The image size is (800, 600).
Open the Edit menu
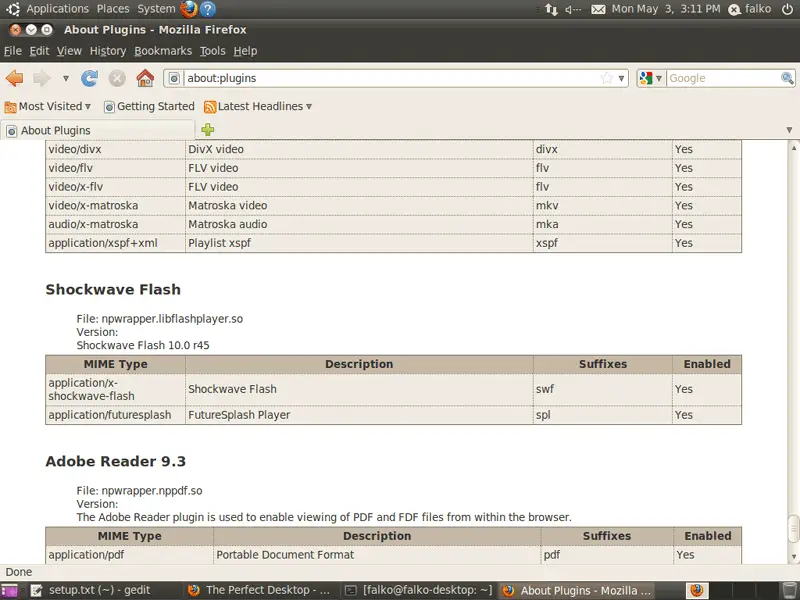tap(39, 51)
